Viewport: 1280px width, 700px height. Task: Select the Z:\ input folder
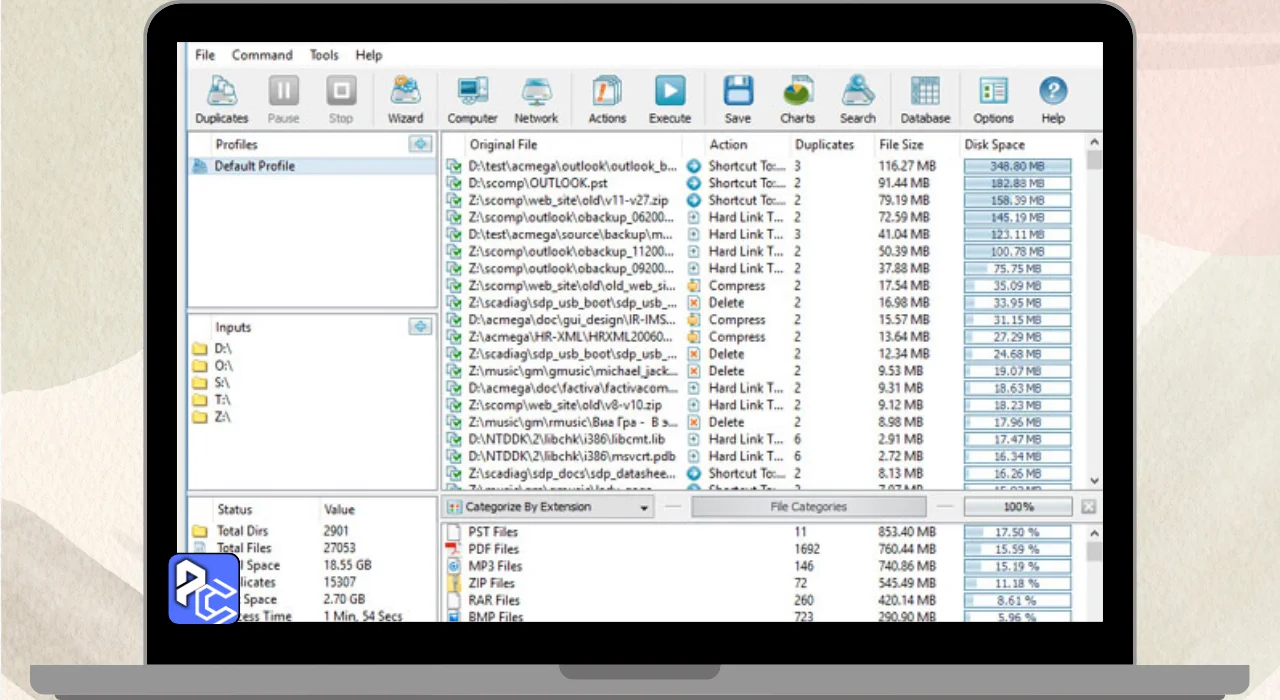223,417
